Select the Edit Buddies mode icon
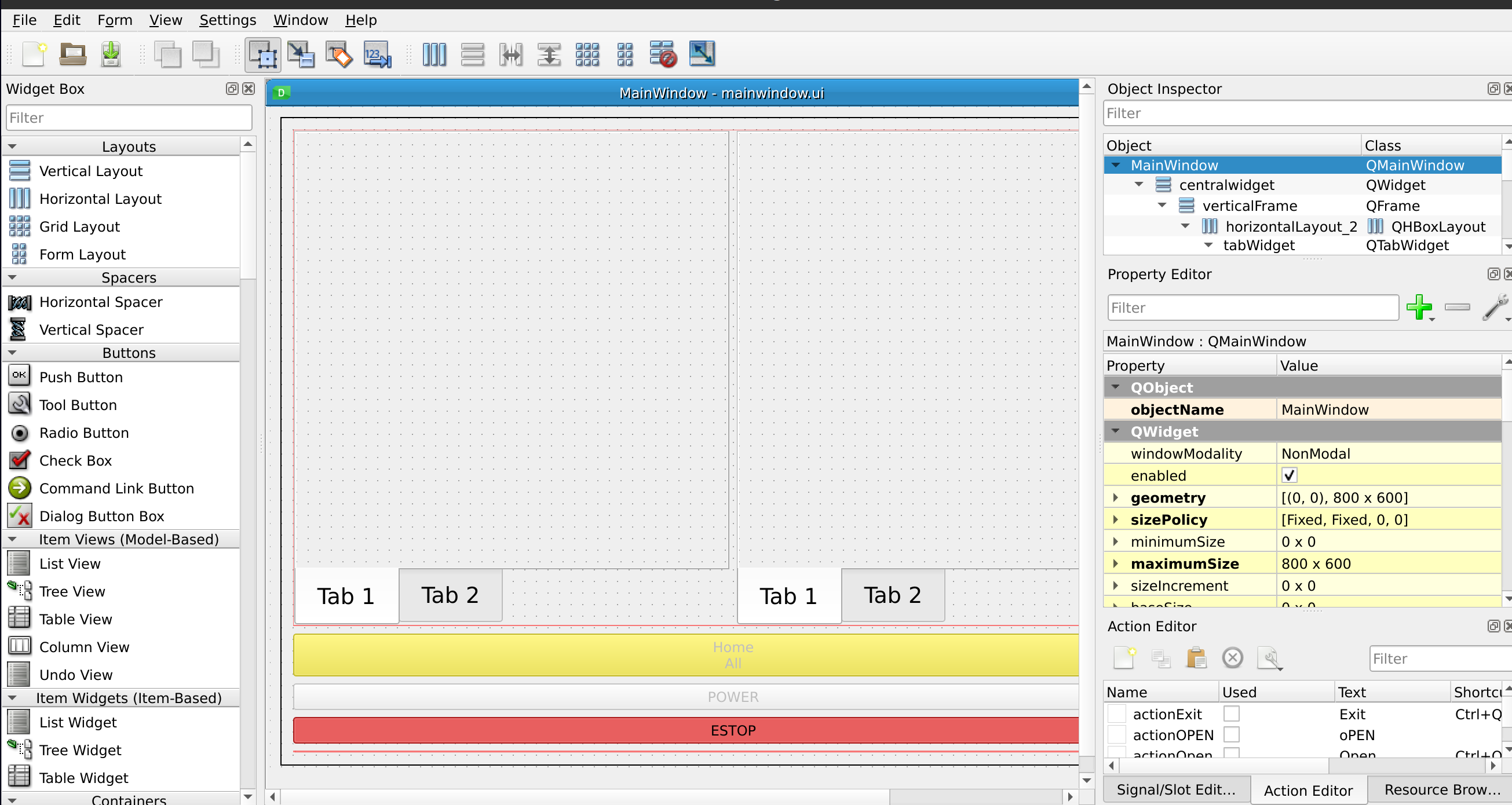 click(x=339, y=54)
